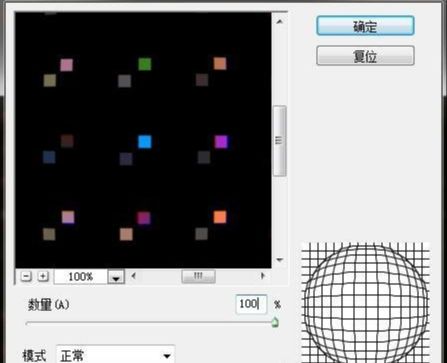This screenshot has width=447, height=363.
Task: Click the bright purple square in preview
Action: pos(221,142)
